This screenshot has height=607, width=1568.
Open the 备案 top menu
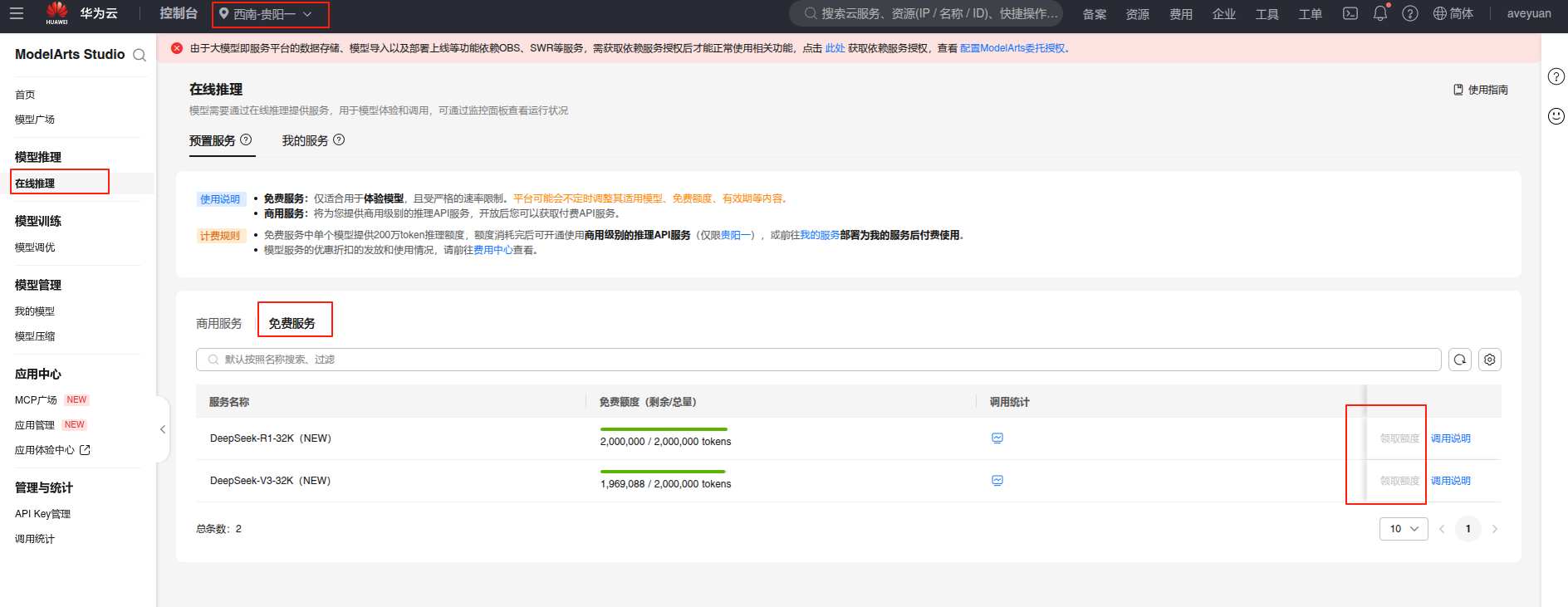pyautogui.click(x=1095, y=14)
